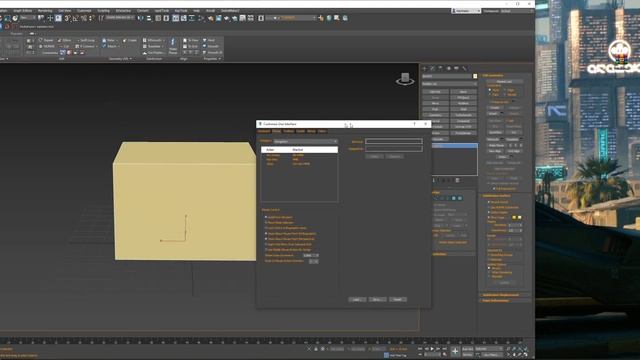Click the Save button in dialog
Viewport: 640px width, 360px height.
click(377, 300)
